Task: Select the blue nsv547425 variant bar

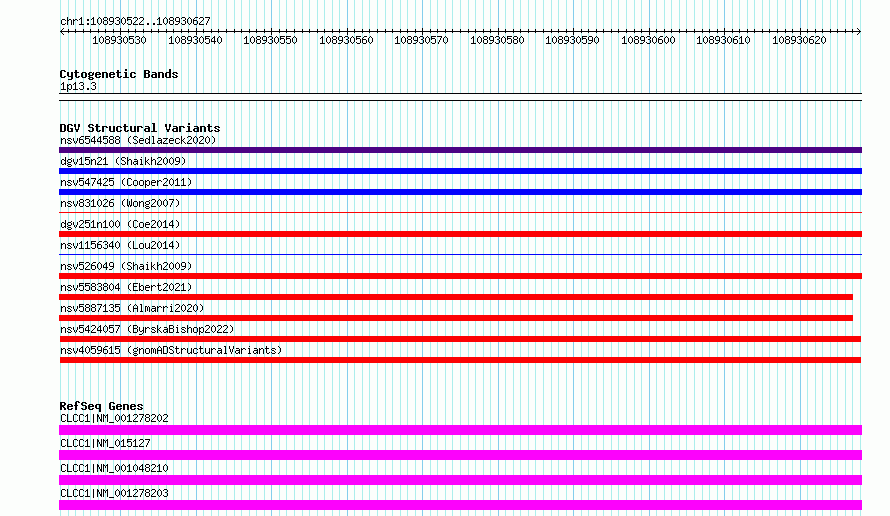Action: pyautogui.click(x=460, y=192)
